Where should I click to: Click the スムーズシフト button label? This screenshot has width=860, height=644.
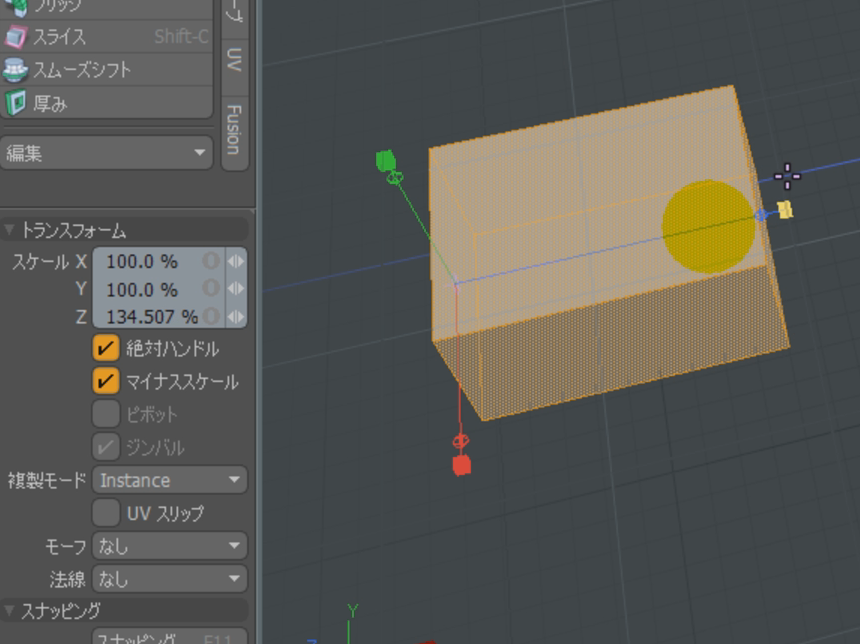coord(82,70)
